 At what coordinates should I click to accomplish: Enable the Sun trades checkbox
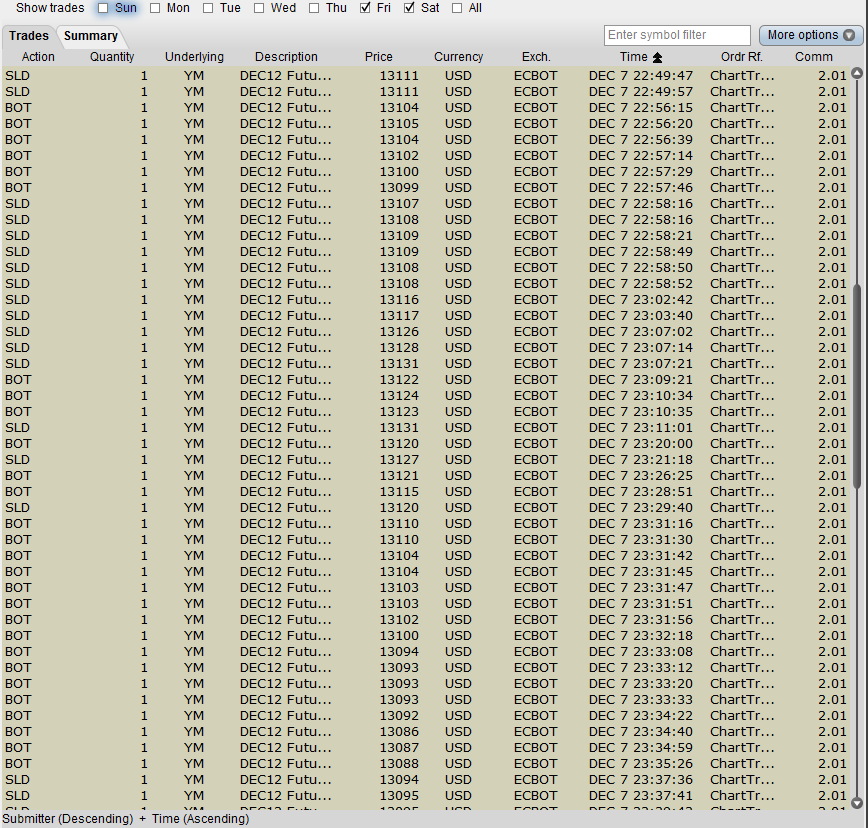click(103, 8)
